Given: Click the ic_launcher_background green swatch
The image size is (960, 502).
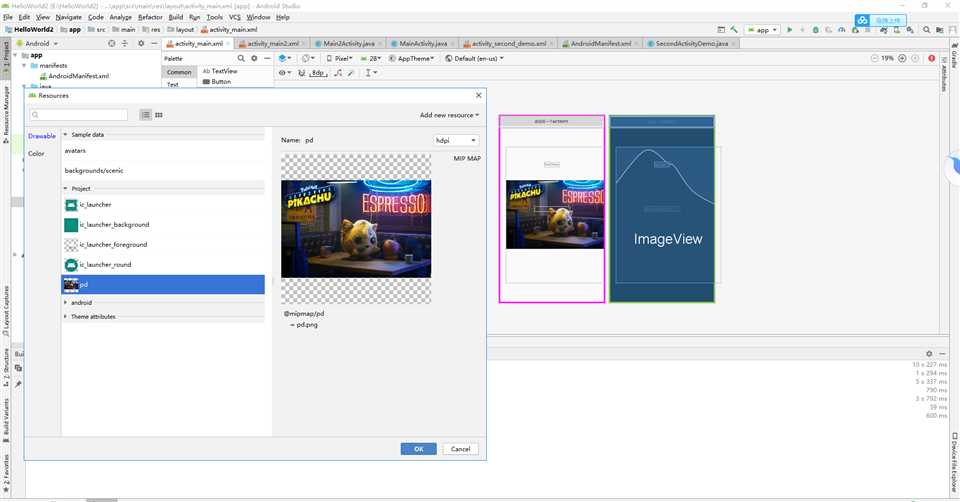Looking at the screenshot, I should (71, 225).
